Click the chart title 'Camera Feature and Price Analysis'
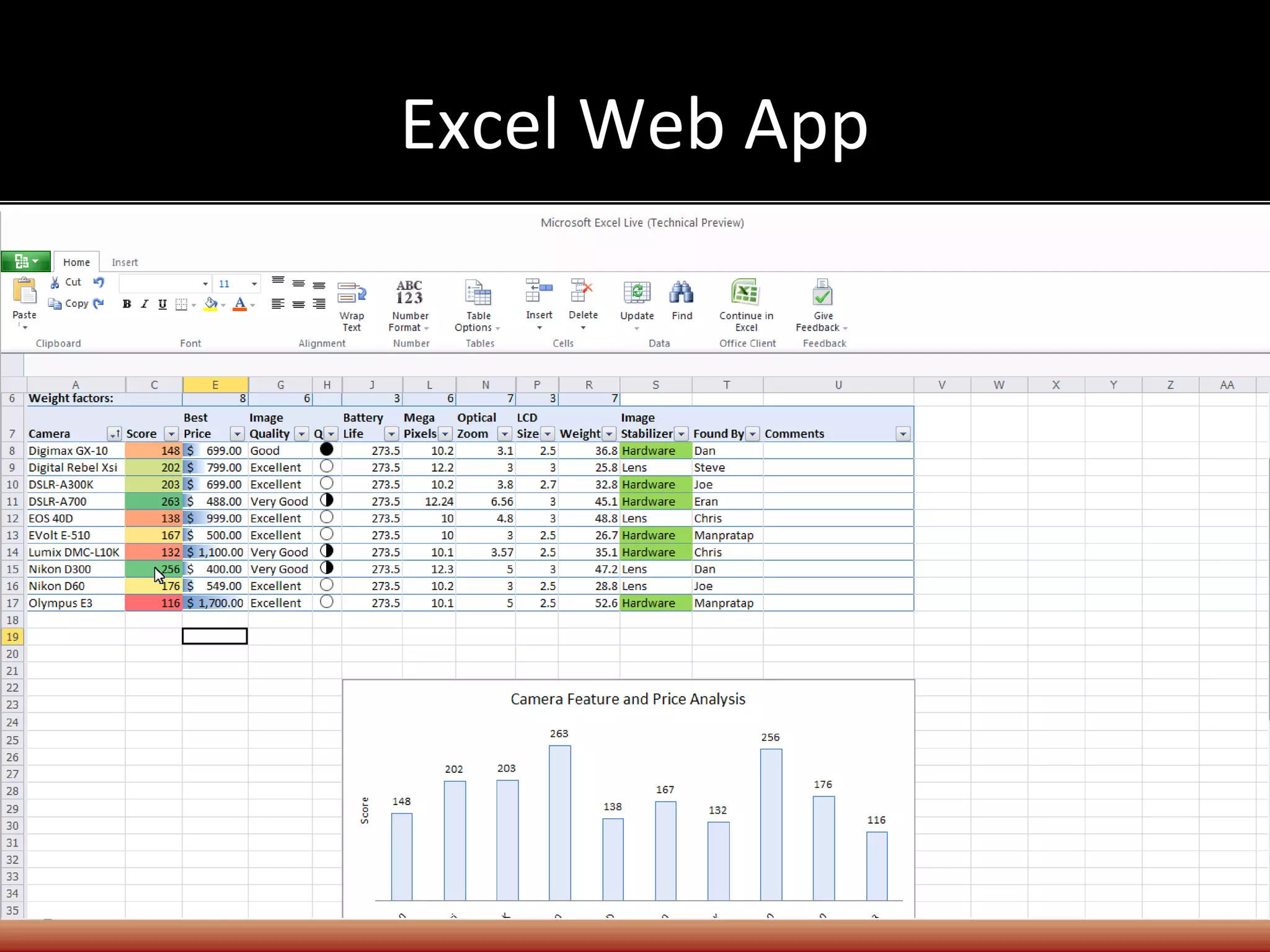 coord(628,699)
